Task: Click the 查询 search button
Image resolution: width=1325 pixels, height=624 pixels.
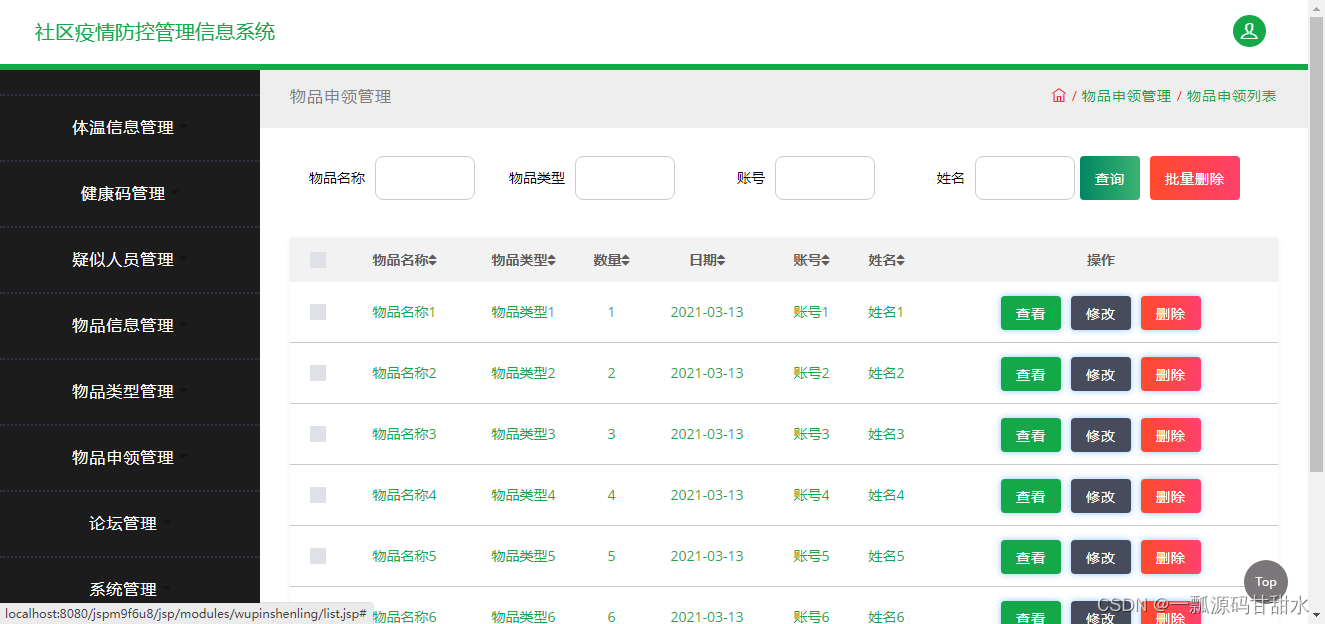Action: tap(1110, 178)
